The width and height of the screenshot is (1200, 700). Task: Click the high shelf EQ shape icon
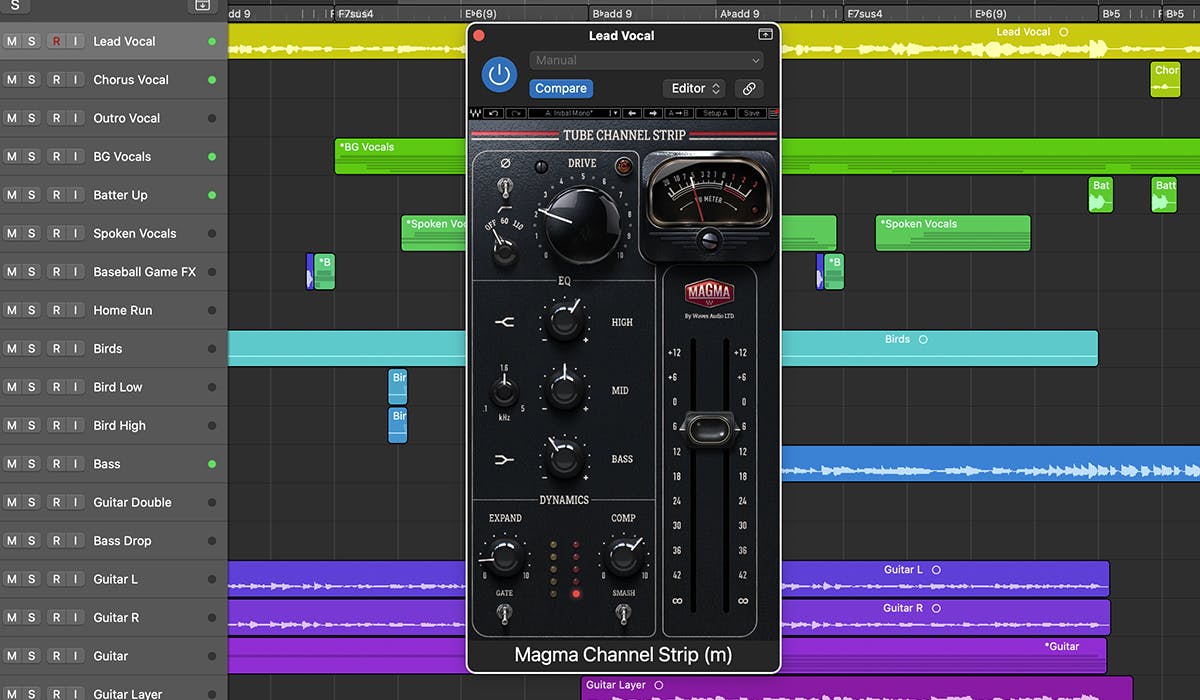[x=504, y=322]
